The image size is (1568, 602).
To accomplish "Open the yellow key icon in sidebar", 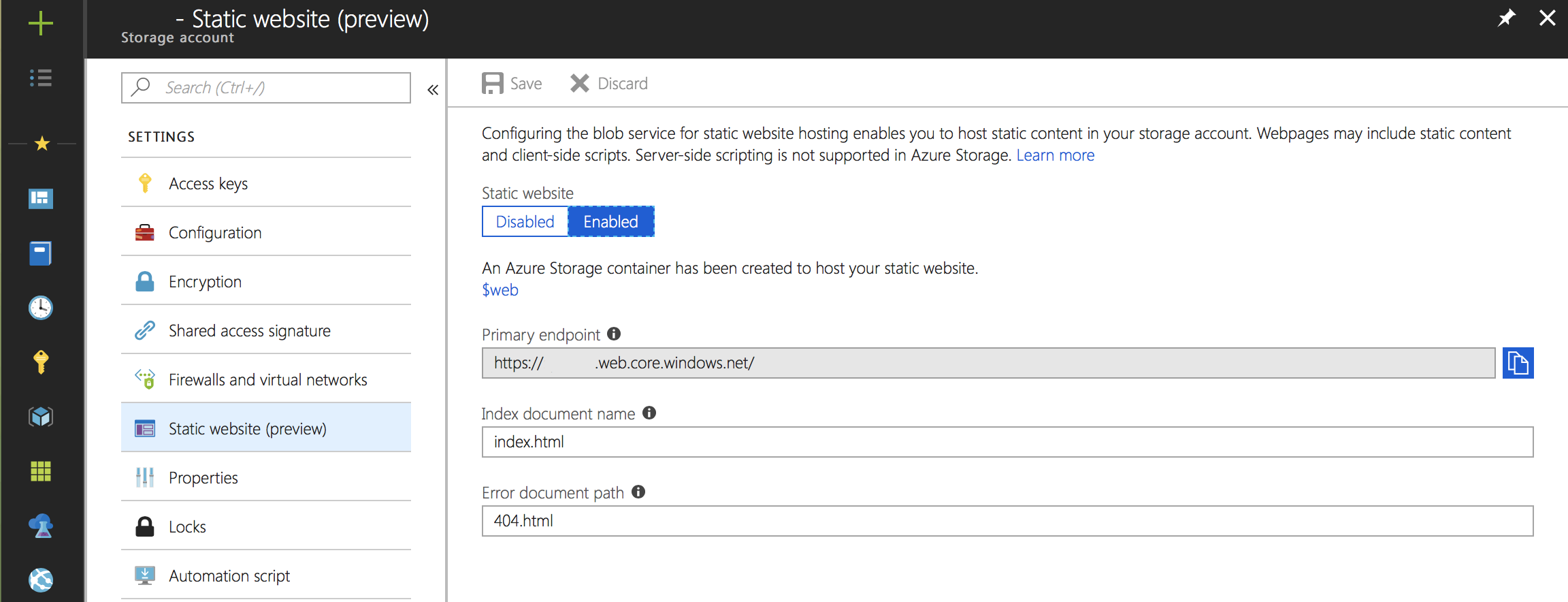I will 41,362.
